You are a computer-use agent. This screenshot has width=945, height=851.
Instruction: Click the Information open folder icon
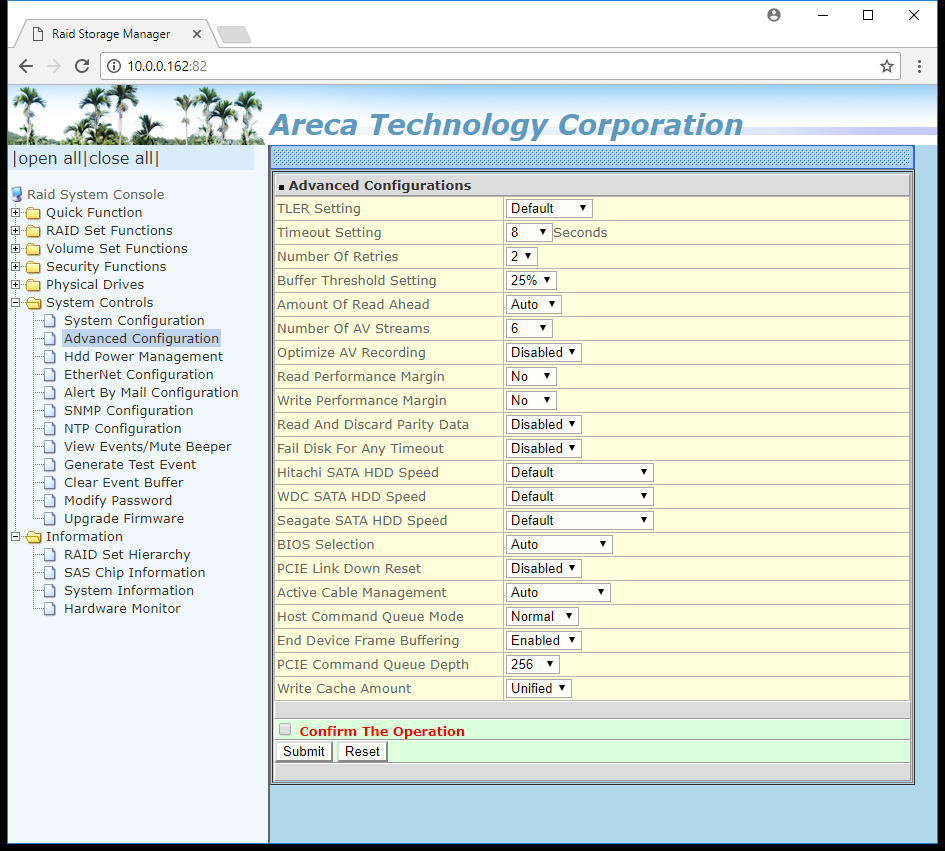tap(34, 537)
